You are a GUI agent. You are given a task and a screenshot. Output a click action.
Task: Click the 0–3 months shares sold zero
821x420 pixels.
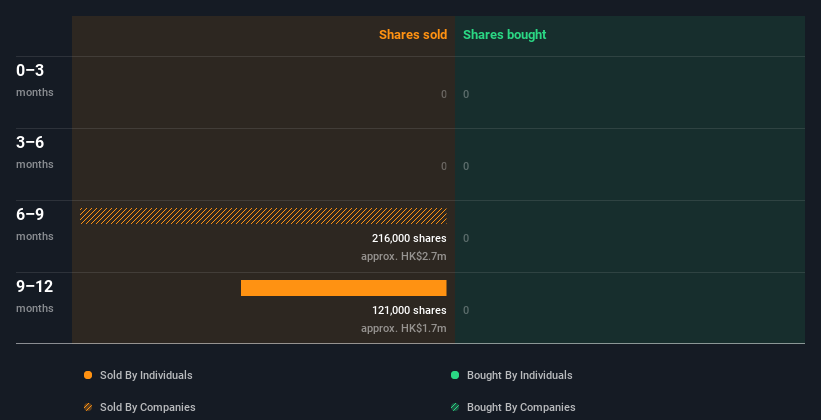pos(444,95)
